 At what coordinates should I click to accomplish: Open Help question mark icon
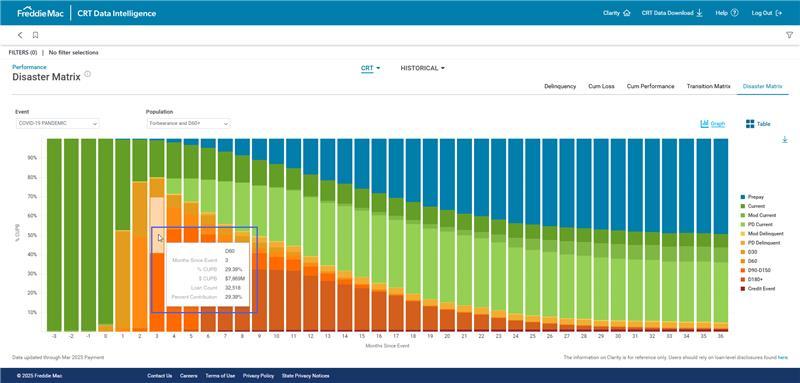pyautogui.click(x=734, y=13)
